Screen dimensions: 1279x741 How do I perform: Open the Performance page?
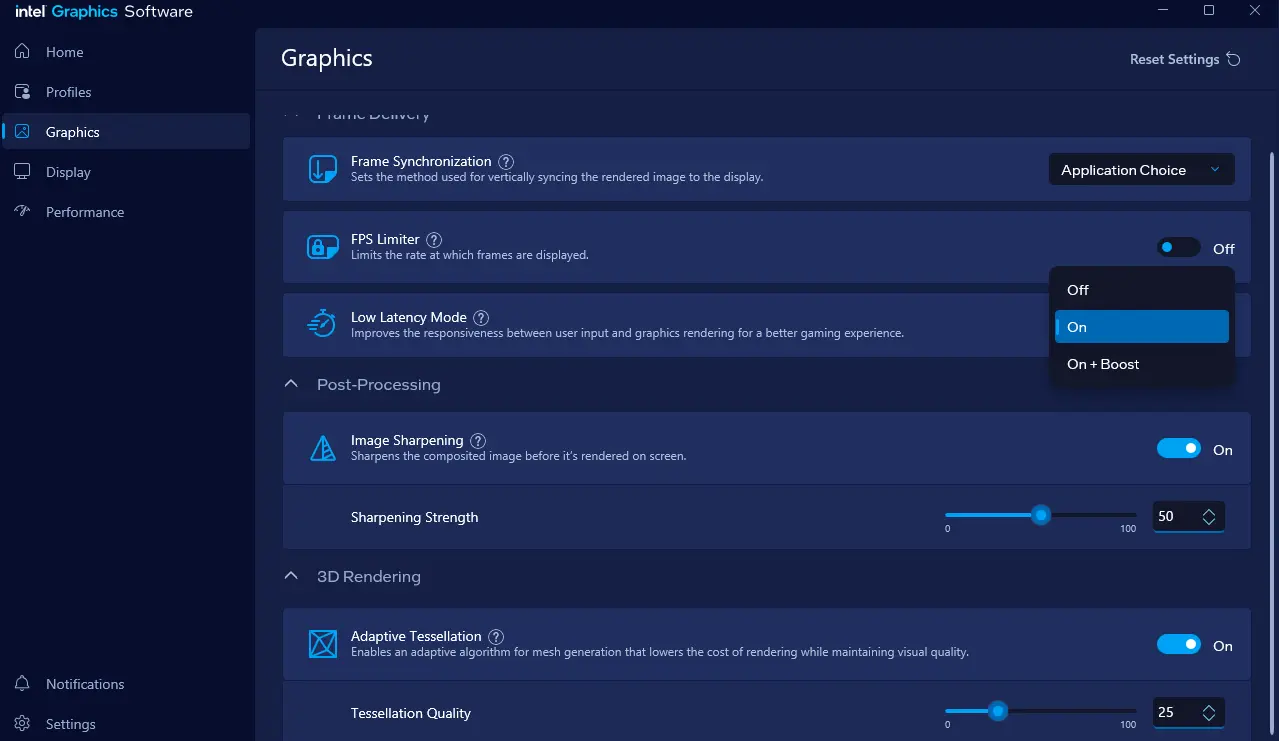click(x=126, y=212)
